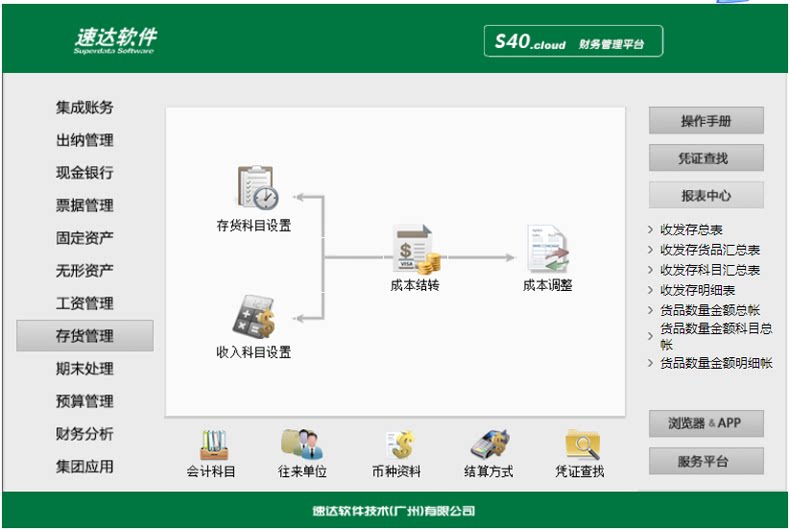Select the highlighted 存货管理 item
This screenshot has width=790, height=531.
[x=85, y=336]
